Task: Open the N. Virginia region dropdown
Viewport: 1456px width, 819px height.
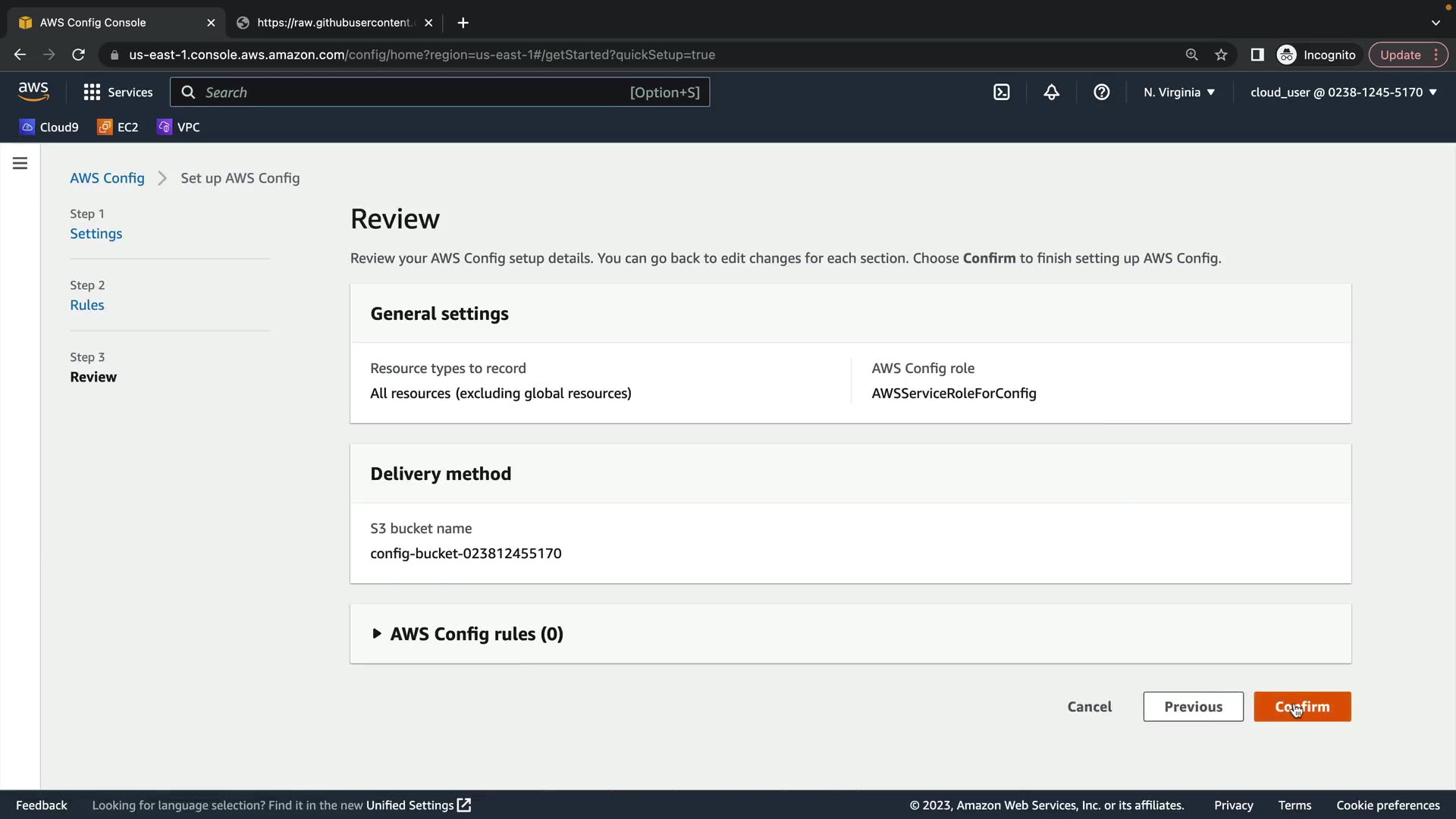Action: 1179,92
